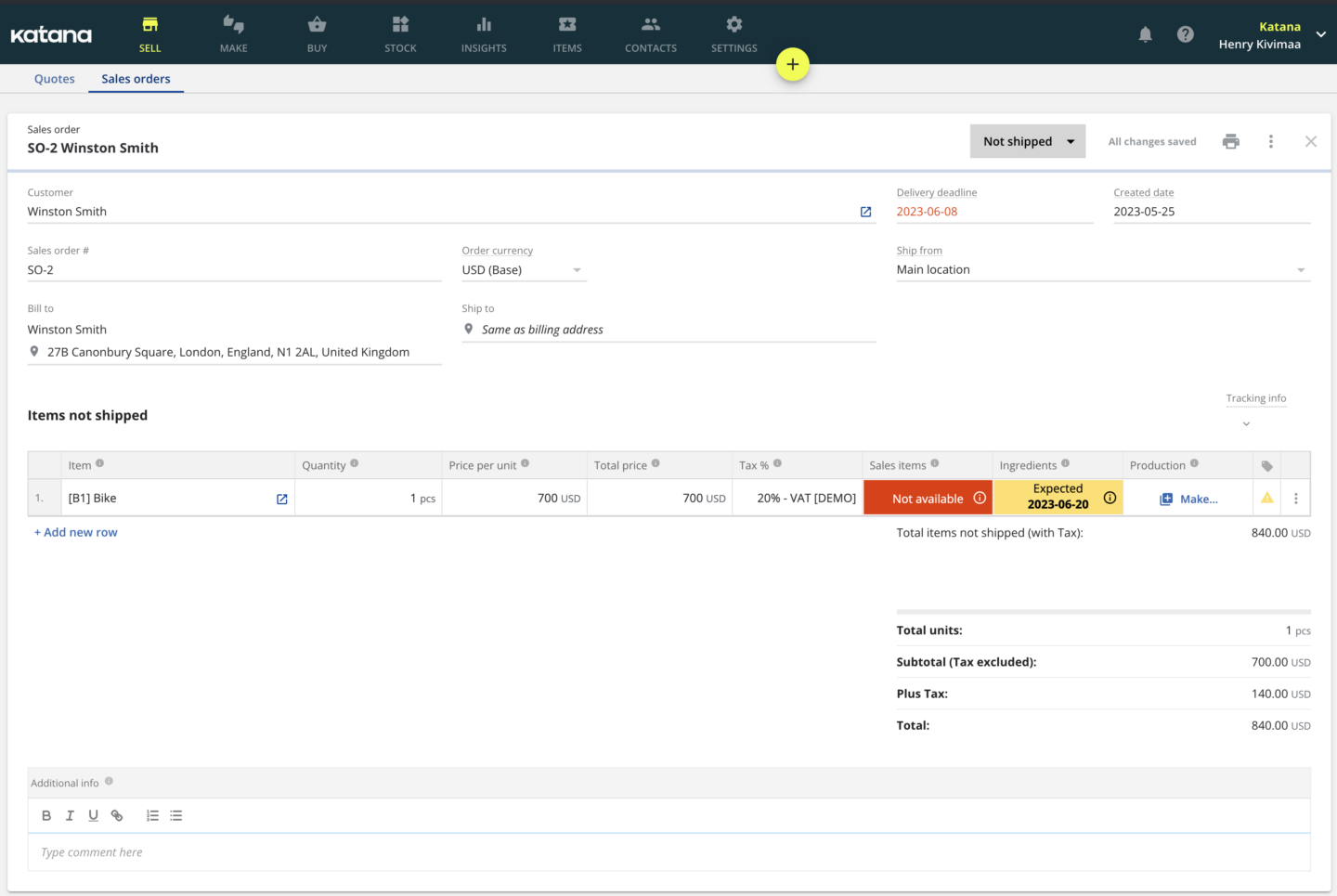Open the MAKE module
1337x896 pixels.
point(233,34)
